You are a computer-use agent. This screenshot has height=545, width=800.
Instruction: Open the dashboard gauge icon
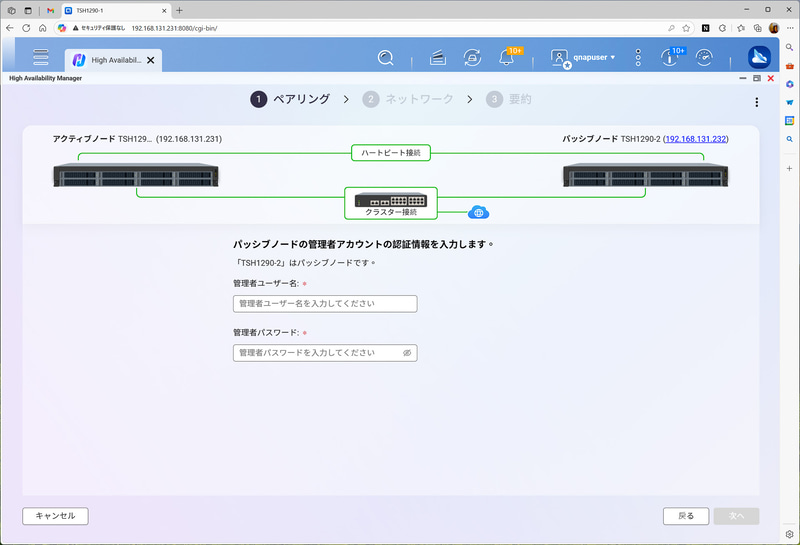(x=704, y=58)
